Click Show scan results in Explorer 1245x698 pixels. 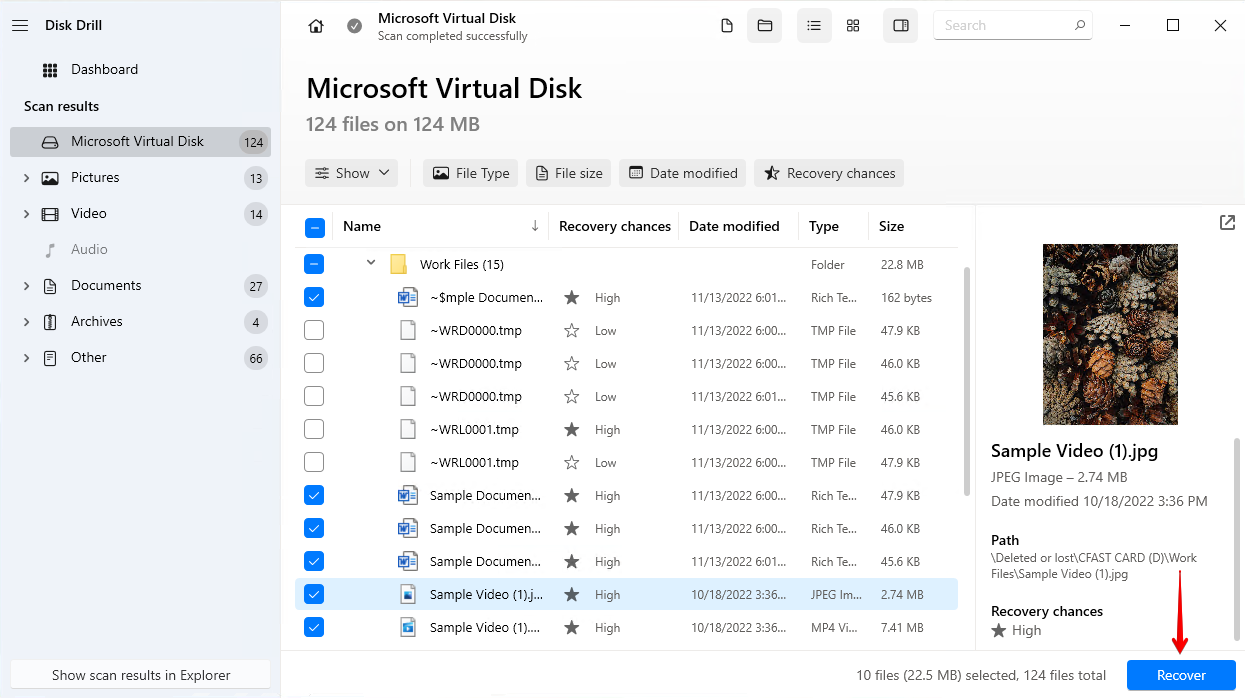click(139, 674)
